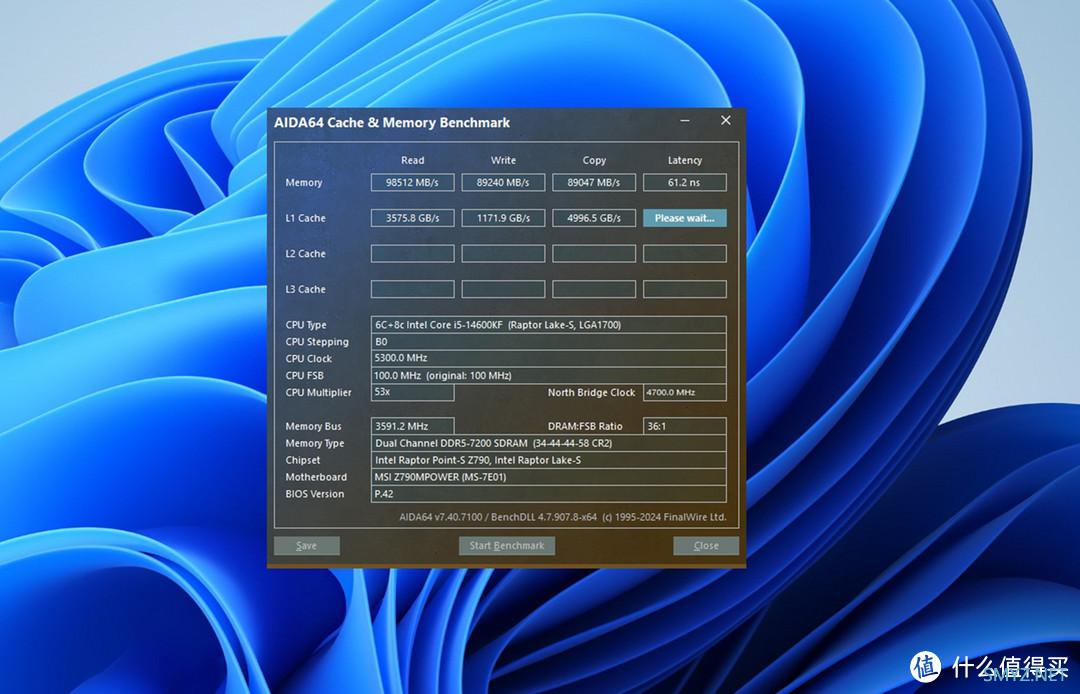This screenshot has width=1080, height=694.
Task: Click the empty L2 Cache Read cell
Action: (x=413, y=253)
